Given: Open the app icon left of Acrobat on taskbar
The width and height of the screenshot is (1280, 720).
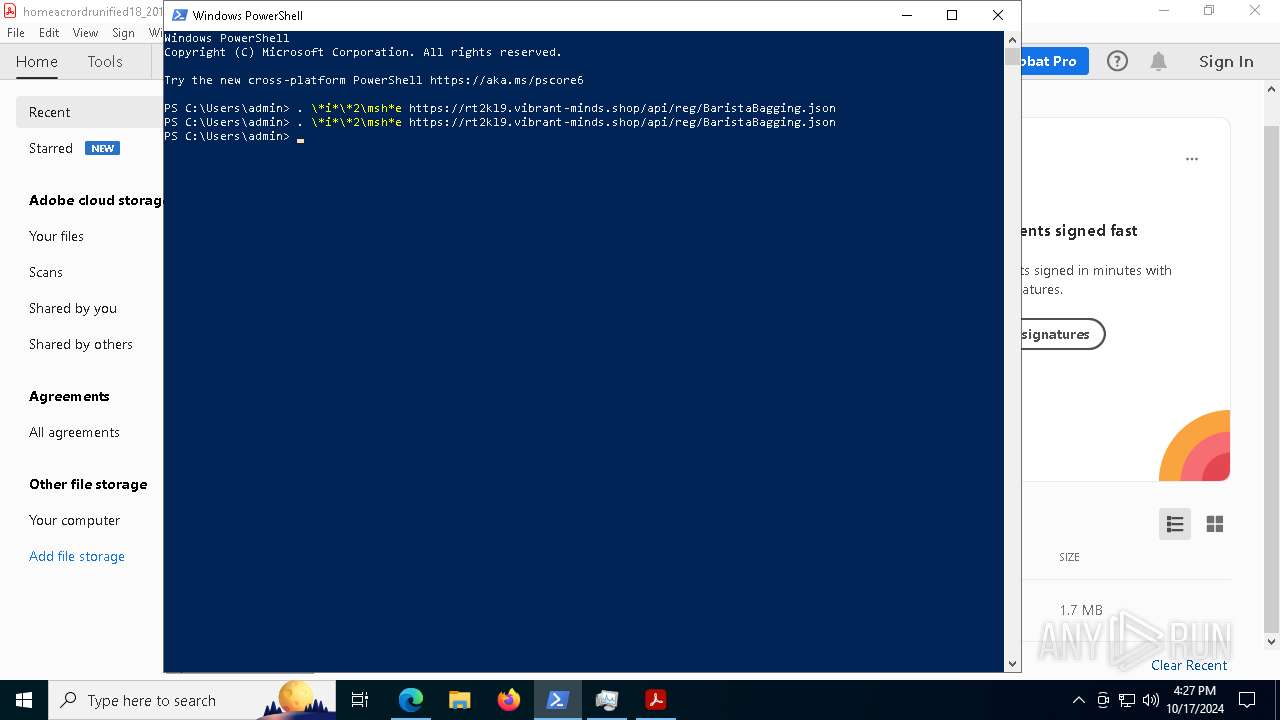Looking at the screenshot, I should (x=607, y=700).
